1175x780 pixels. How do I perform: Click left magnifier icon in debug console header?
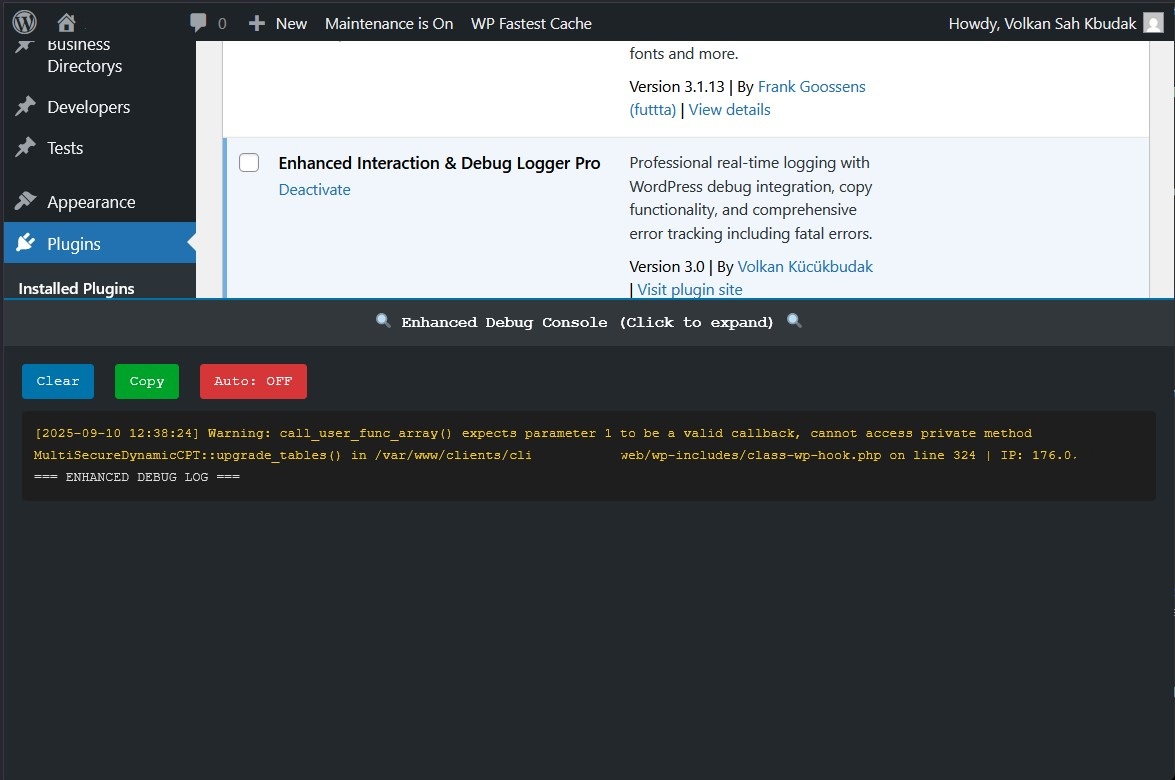coord(383,321)
